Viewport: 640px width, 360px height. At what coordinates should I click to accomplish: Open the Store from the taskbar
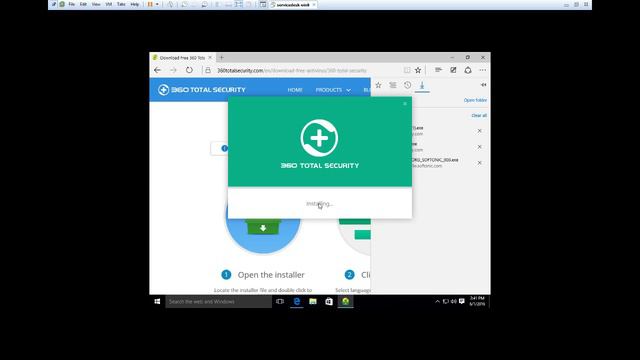click(329, 302)
